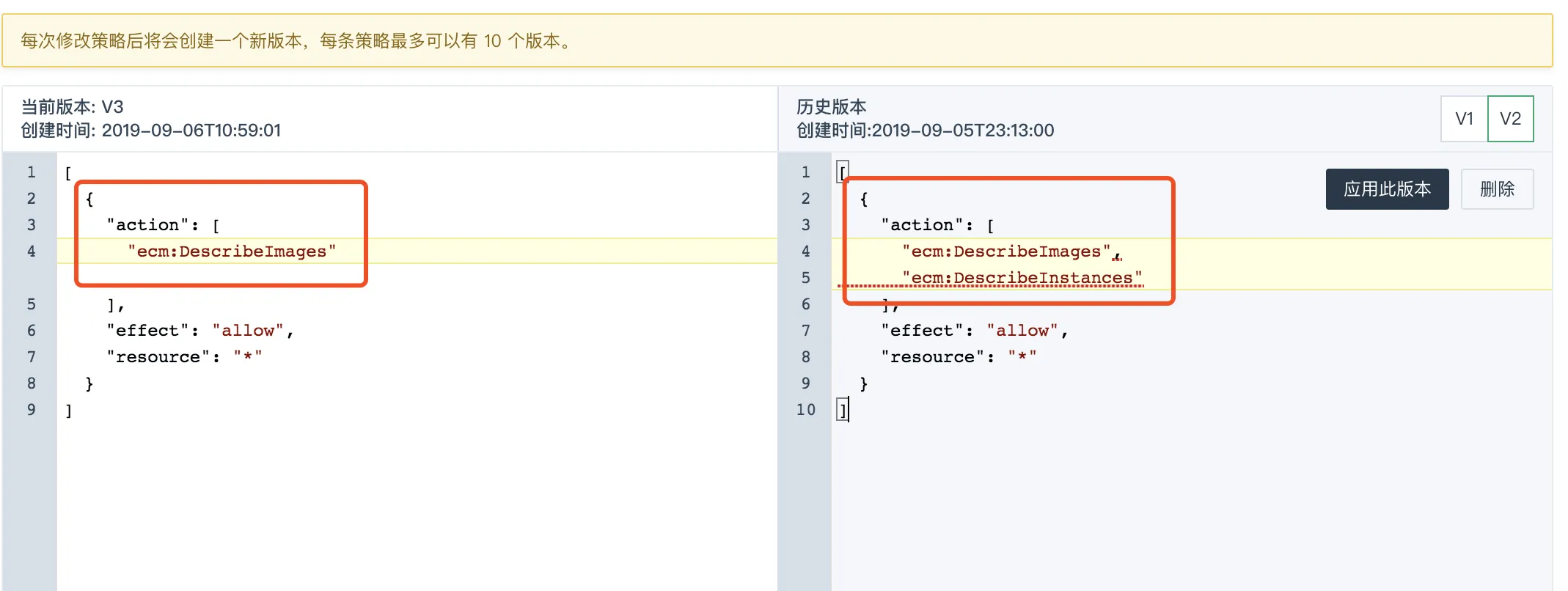Click line number 10 in right editor gutter
This screenshot has height=591, width=1568.
point(805,410)
